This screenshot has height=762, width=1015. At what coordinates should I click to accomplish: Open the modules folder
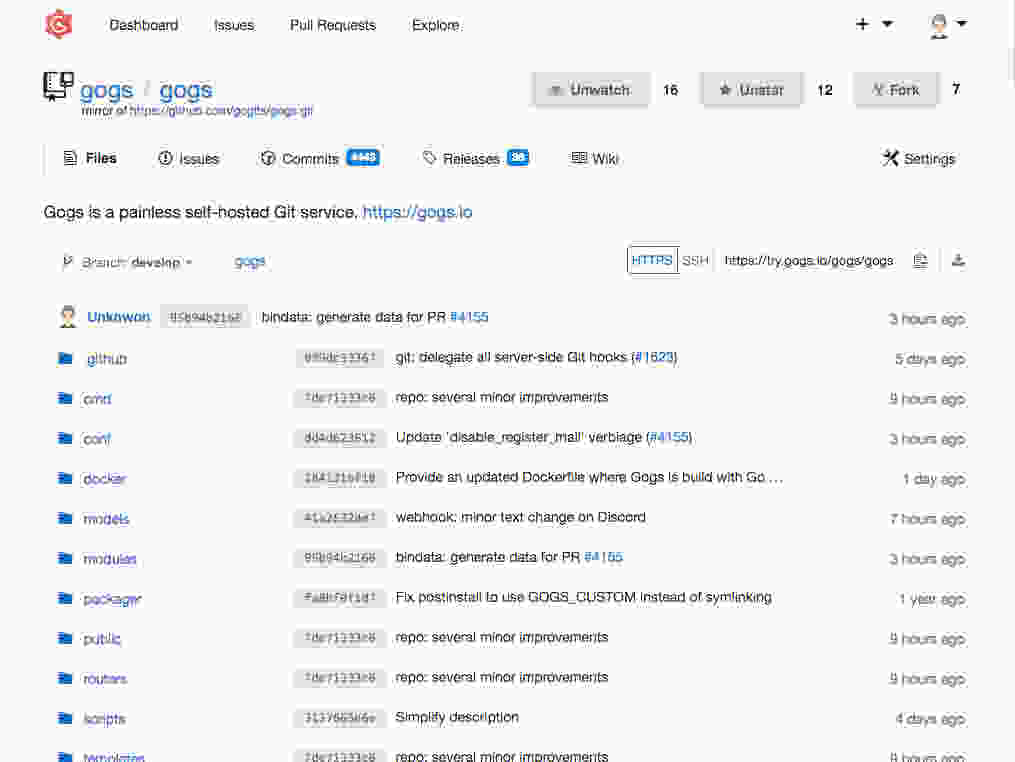110,559
